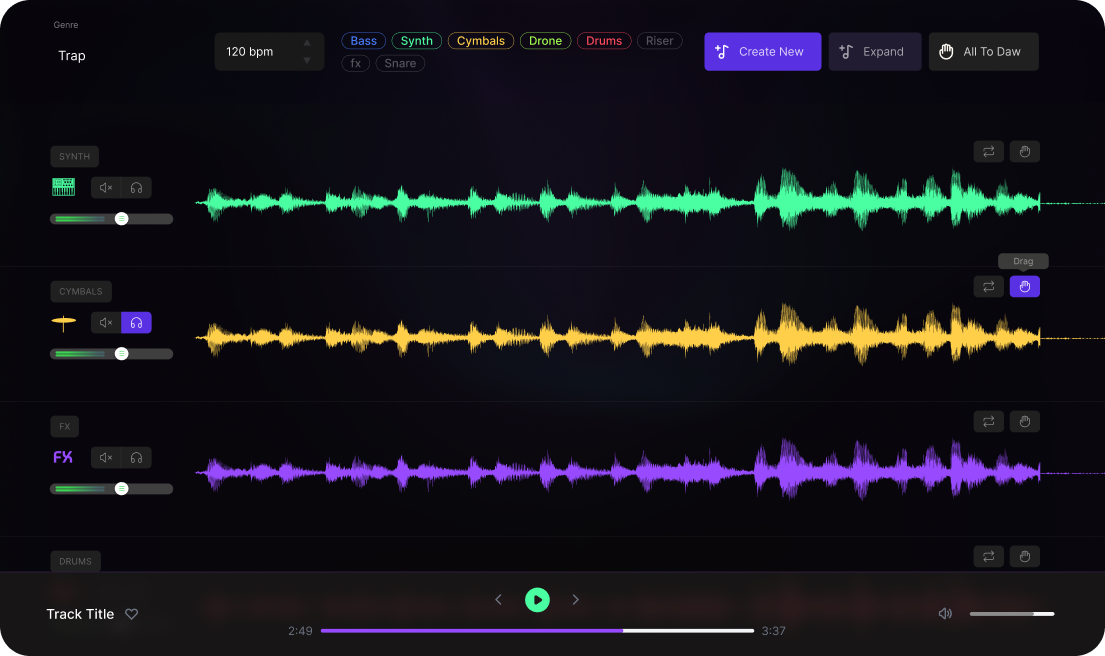
Task: Click the 120 bpm tempo field
Action: click(x=269, y=51)
